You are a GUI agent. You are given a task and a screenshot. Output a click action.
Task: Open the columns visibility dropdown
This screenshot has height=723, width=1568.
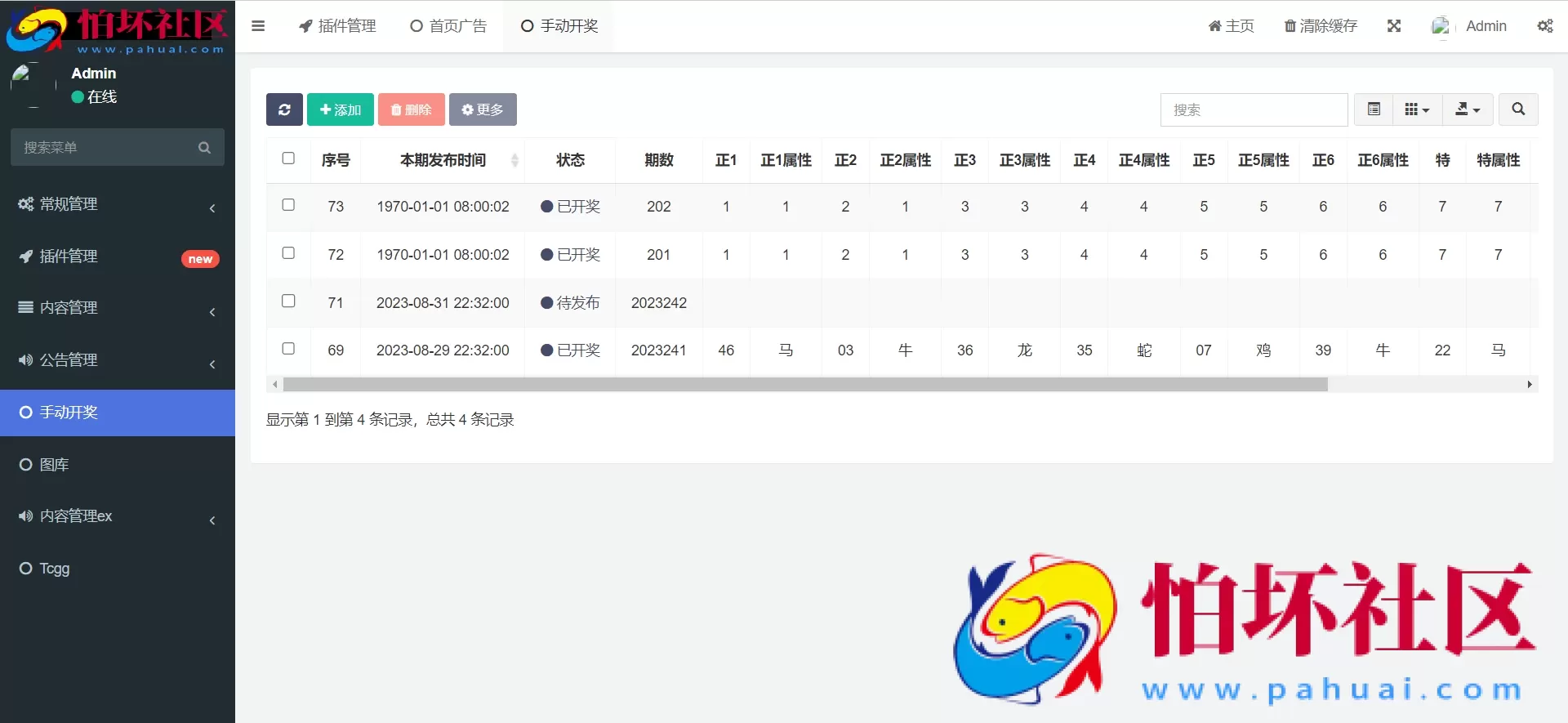click(1417, 109)
